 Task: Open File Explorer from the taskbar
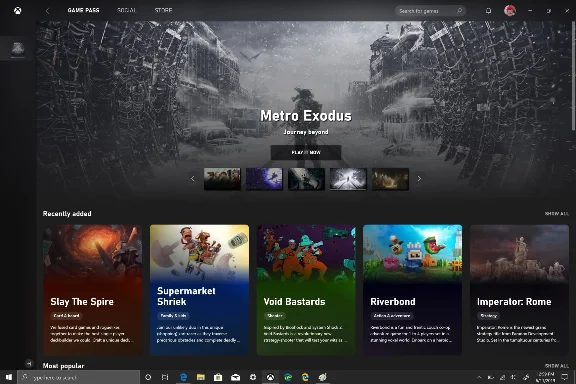click(201, 377)
